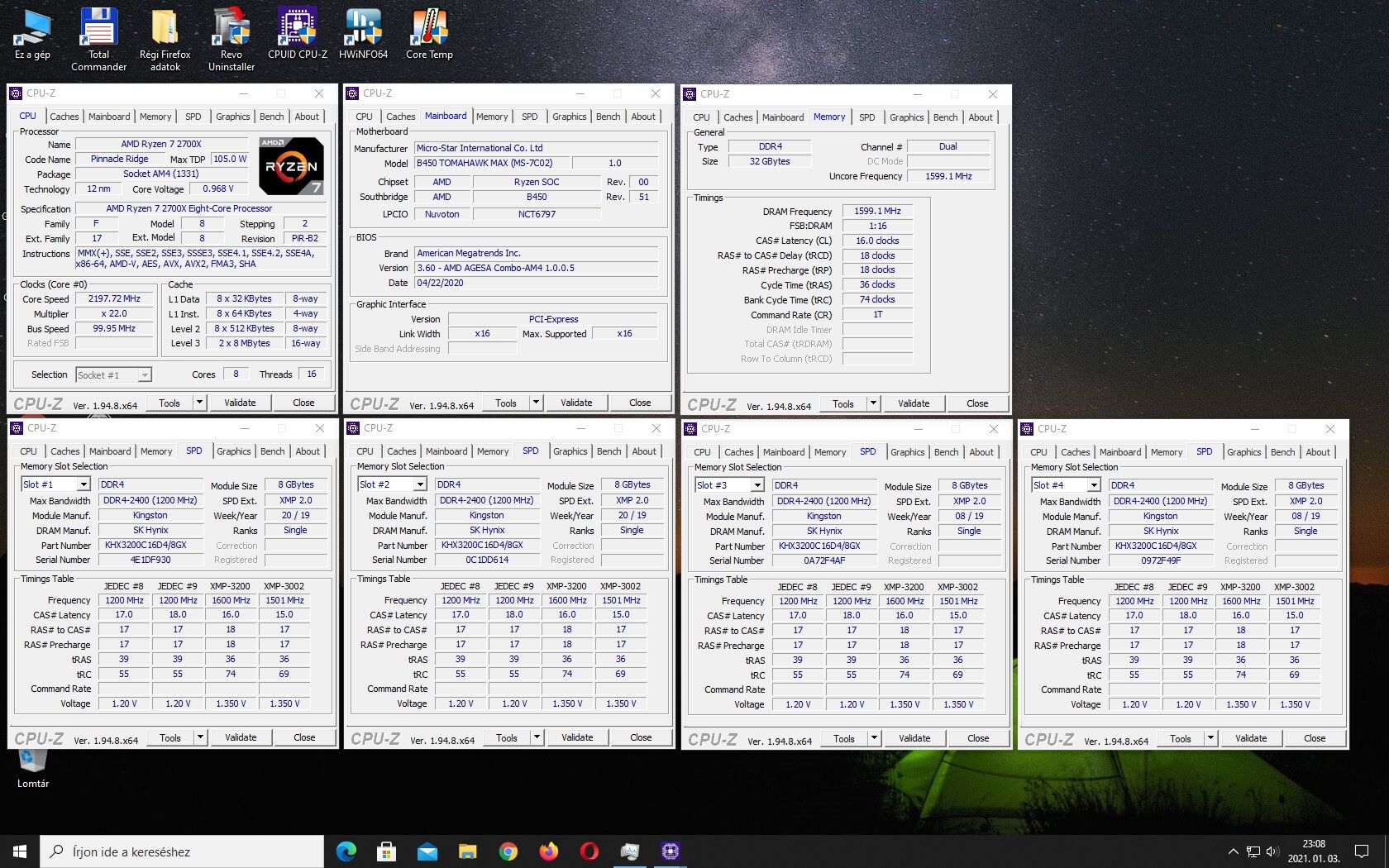Screen dimensions: 1389x868
Task: Show hidden tray icons chevron
Action: click(1233, 851)
